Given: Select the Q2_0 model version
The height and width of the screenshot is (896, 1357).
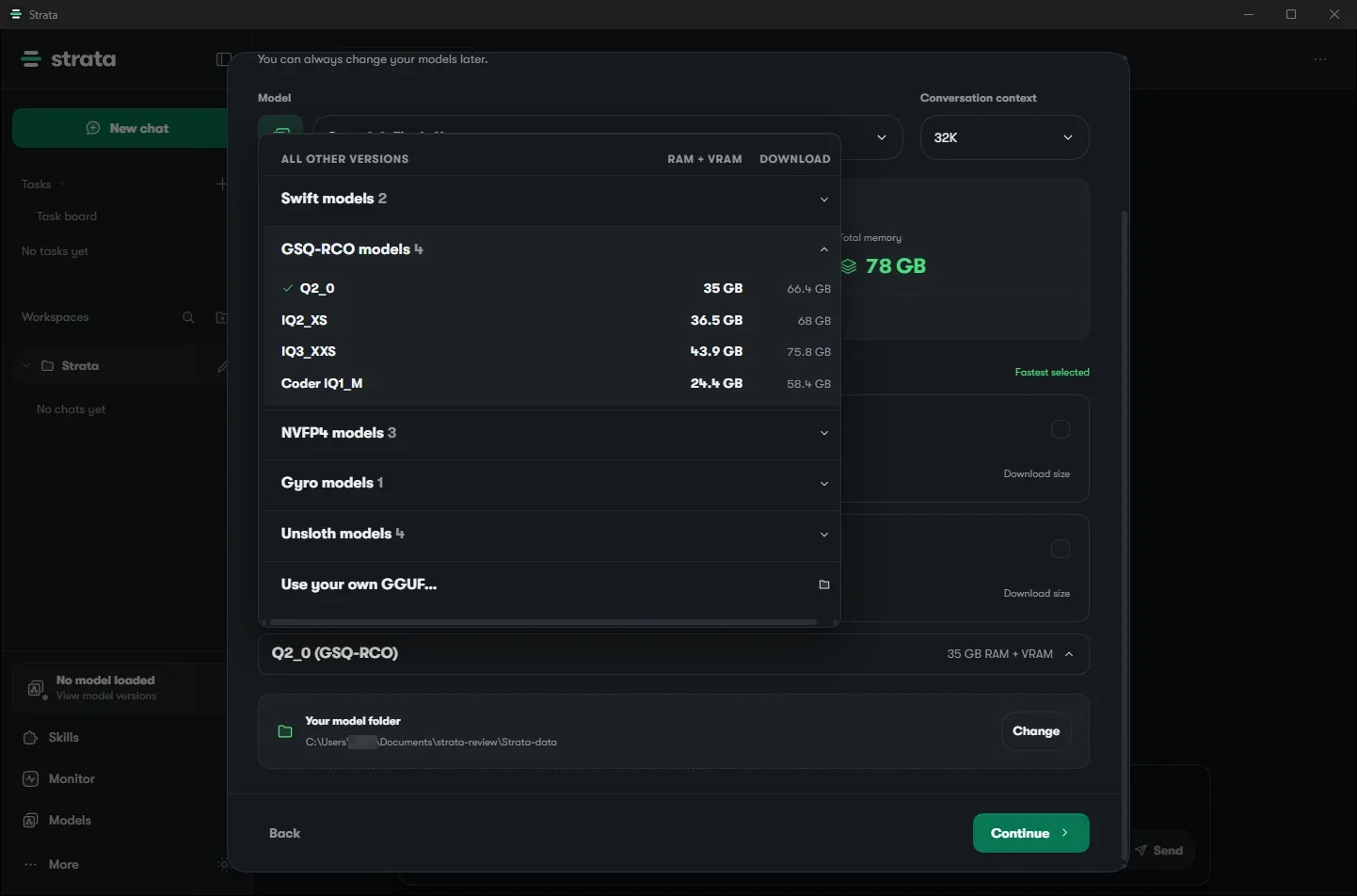Looking at the screenshot, I should click(x=552, y=289).
